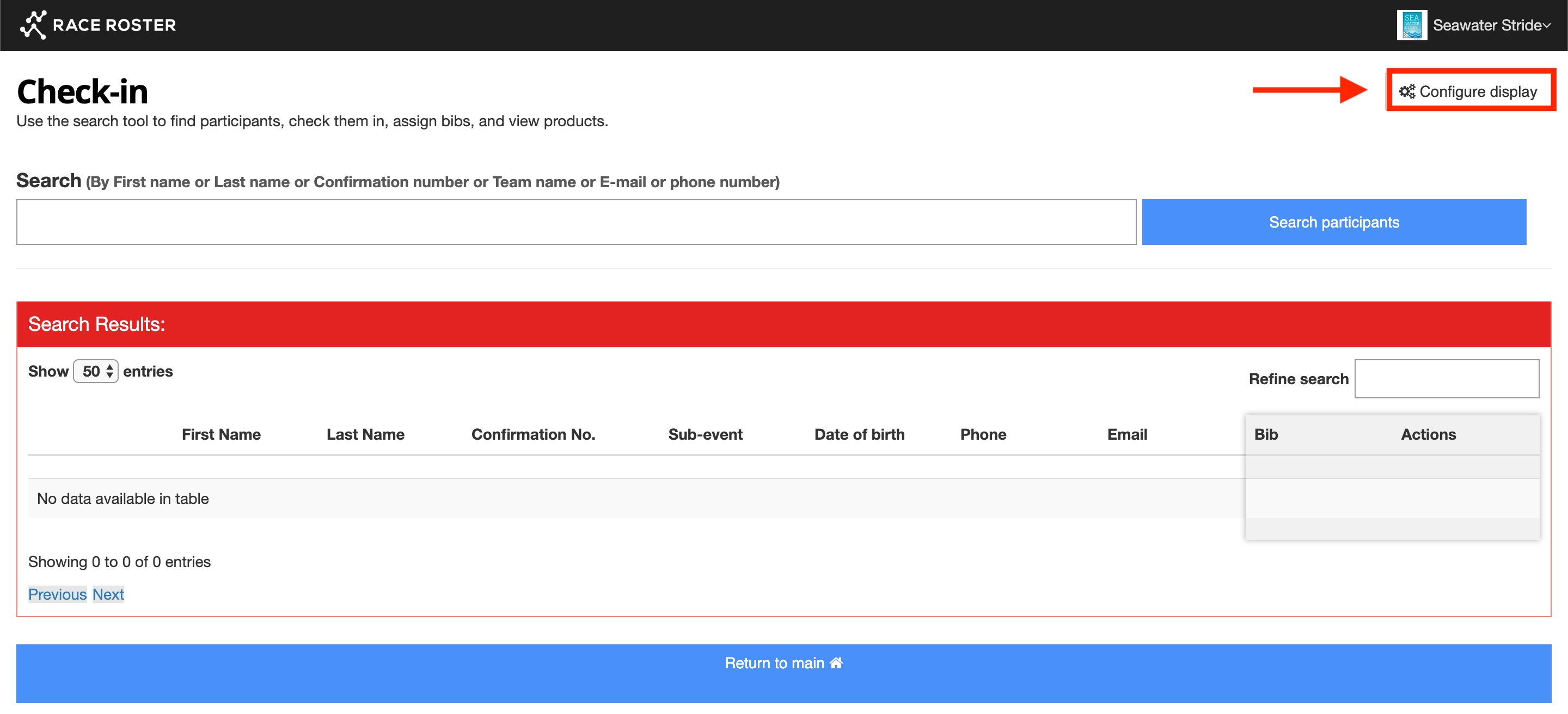Image resolution: width=1568 pixels, height=714 pixels.
Task: Click the gears icon beside Configure display
Action: coord(1407,92)
